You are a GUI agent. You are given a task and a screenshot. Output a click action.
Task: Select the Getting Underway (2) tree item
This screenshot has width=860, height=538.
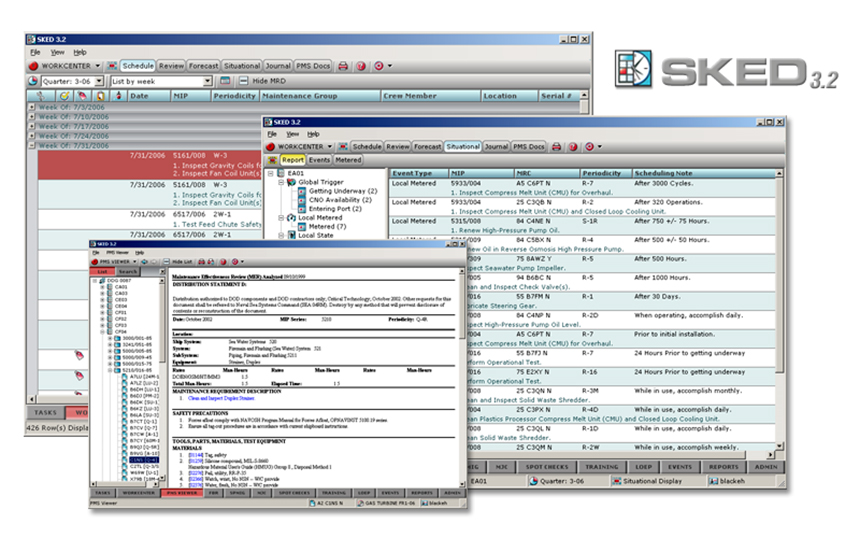344,190
